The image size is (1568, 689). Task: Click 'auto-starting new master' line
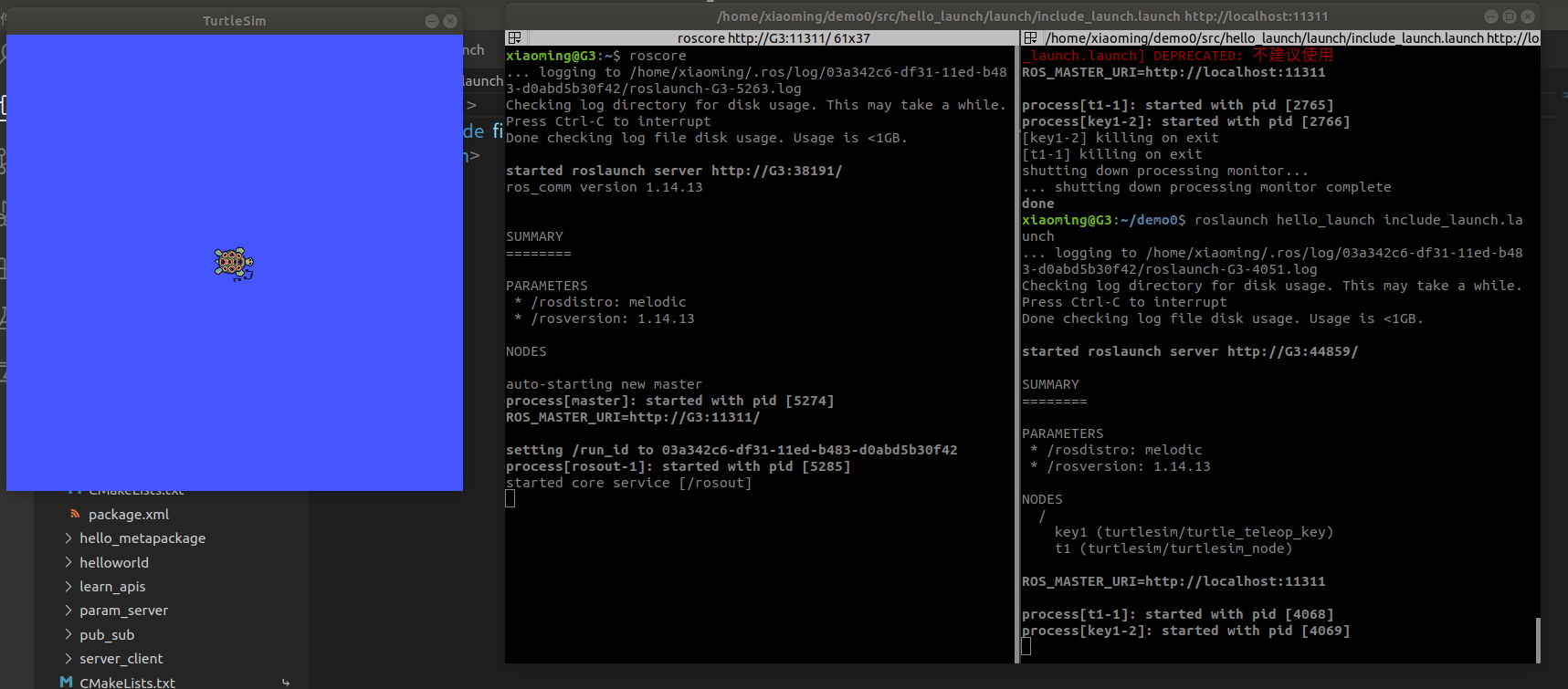click(x=605, y=384)
